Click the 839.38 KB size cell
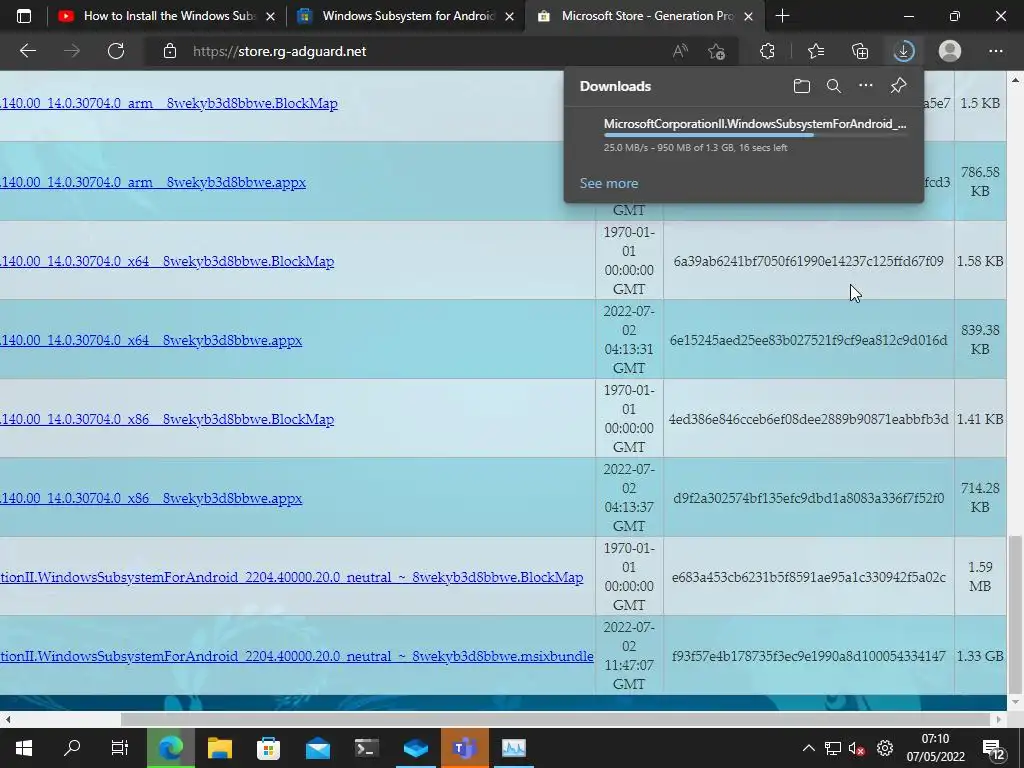Screen dimensions: 1024x768 tap(980, 340)
